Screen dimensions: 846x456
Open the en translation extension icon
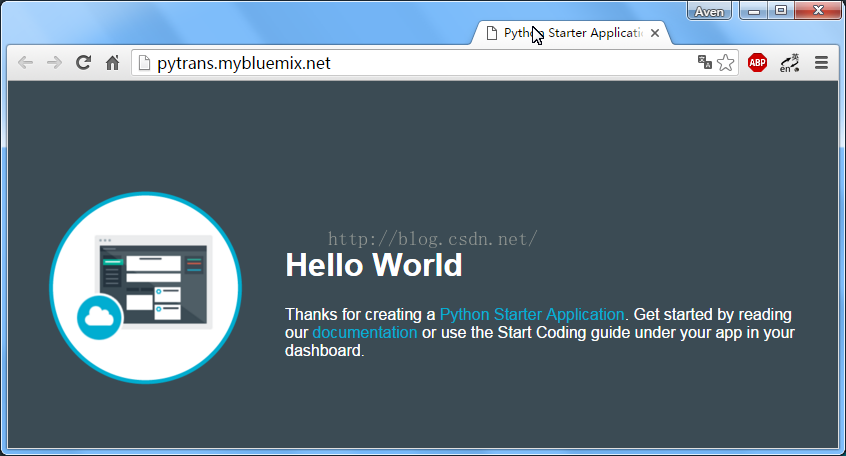[x=789, y=63]
